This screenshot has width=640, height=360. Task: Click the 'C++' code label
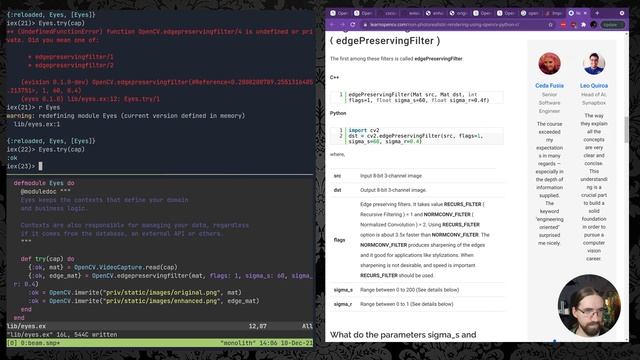point(334,77)
